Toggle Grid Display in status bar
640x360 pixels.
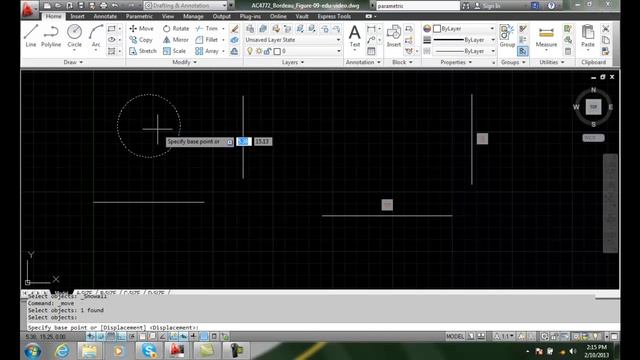coord(111,337)
